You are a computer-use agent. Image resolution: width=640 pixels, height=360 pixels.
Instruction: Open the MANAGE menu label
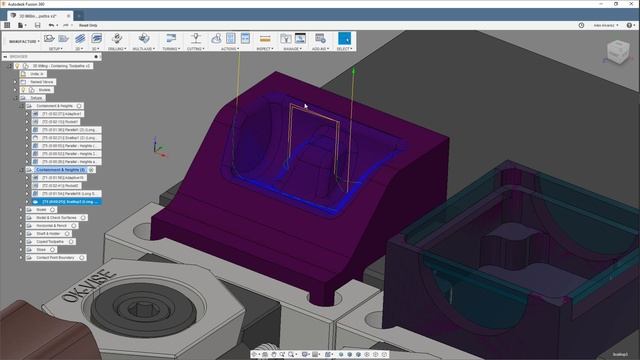[293, 49]
